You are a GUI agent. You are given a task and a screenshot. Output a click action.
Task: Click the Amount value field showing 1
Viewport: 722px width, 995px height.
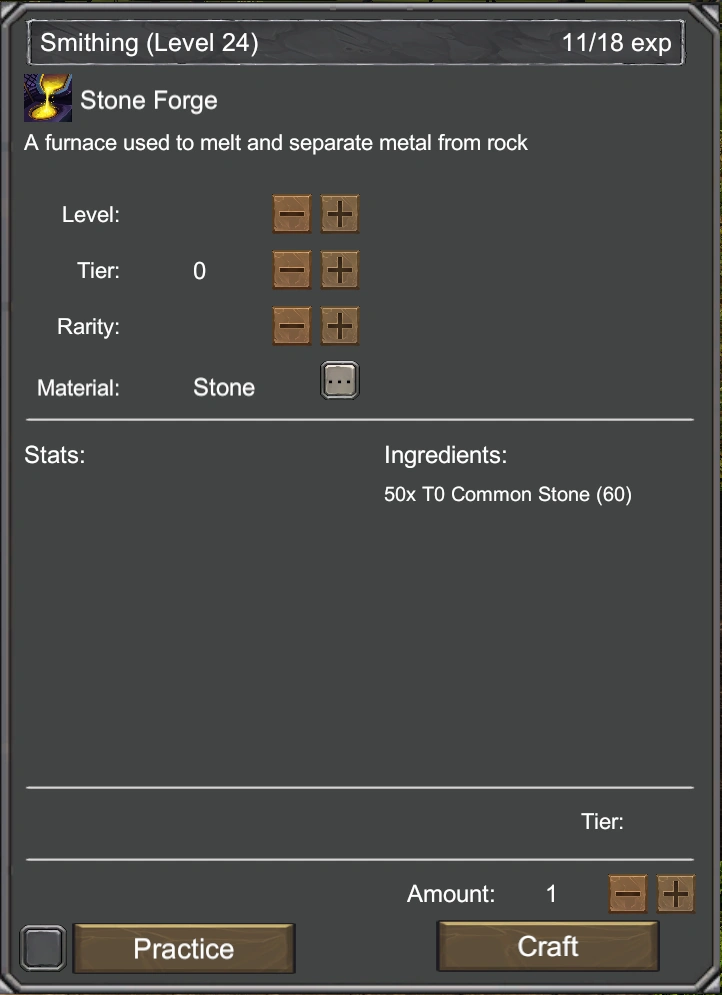[x=551, y=893]
